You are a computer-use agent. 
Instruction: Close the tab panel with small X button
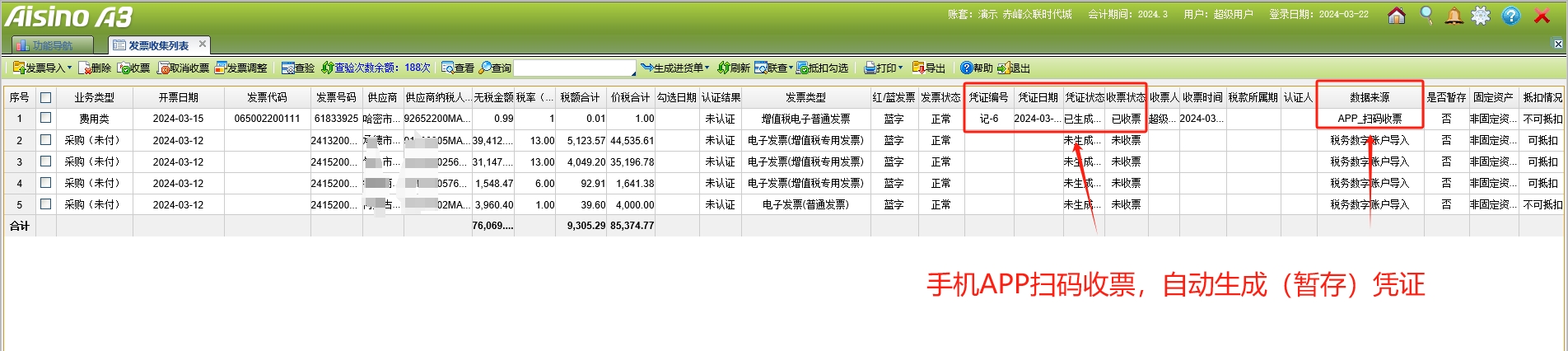click(x=1558, y=44)
